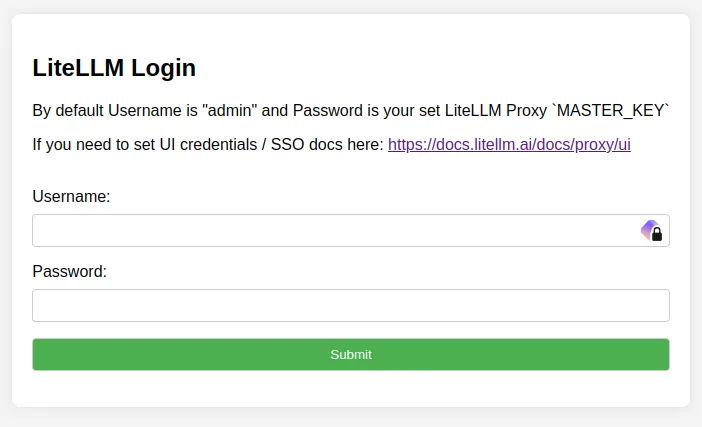This screenshot has height=427, width=702.
Task: Click the empty white card area below Submit
Action: pos(351,389)
